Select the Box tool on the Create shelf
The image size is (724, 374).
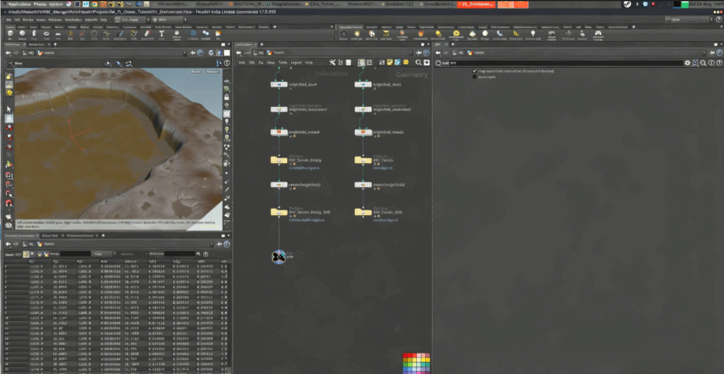point(10,35)
